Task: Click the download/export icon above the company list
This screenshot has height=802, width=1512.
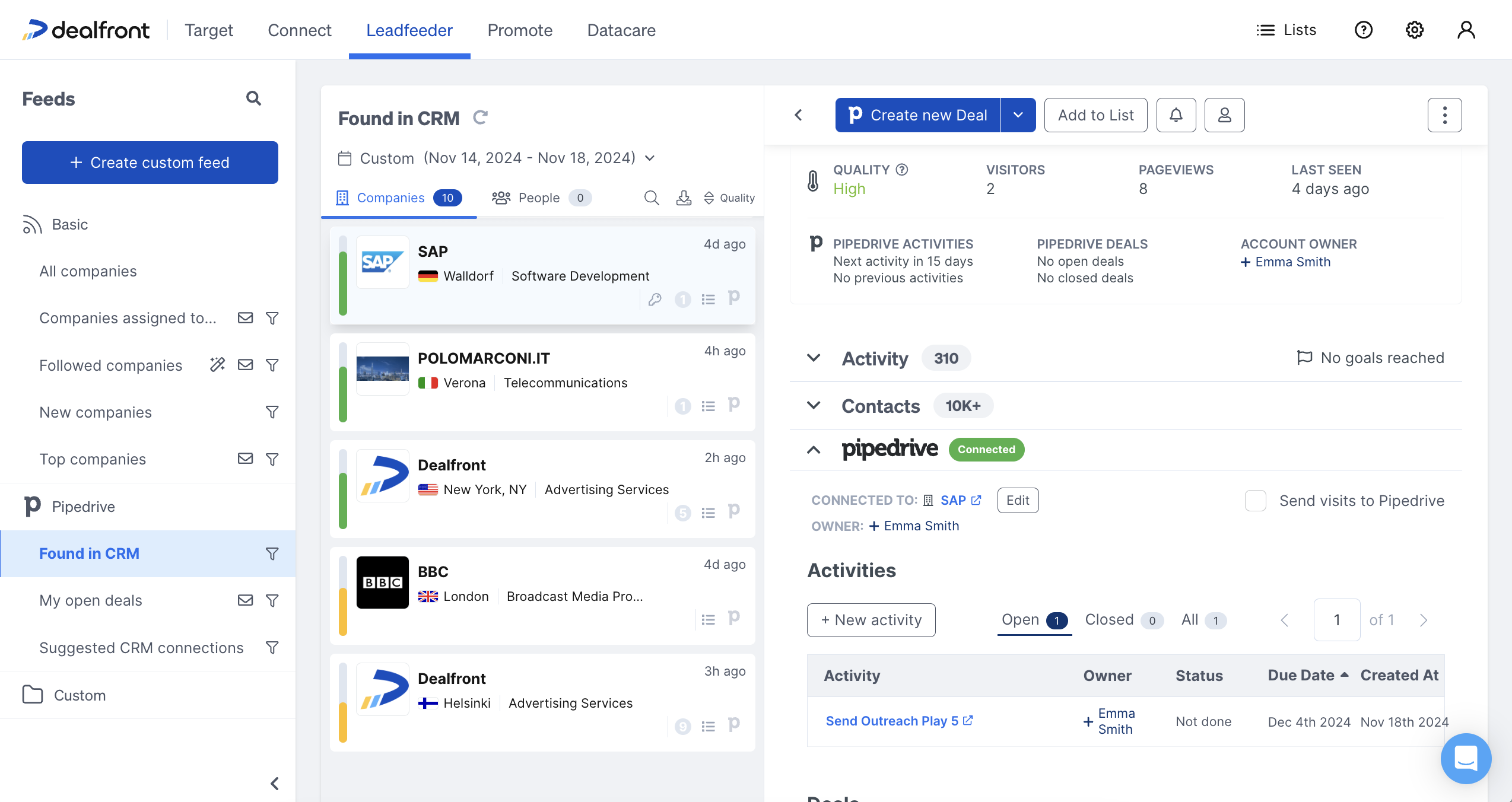Action: tap(684, 198)
